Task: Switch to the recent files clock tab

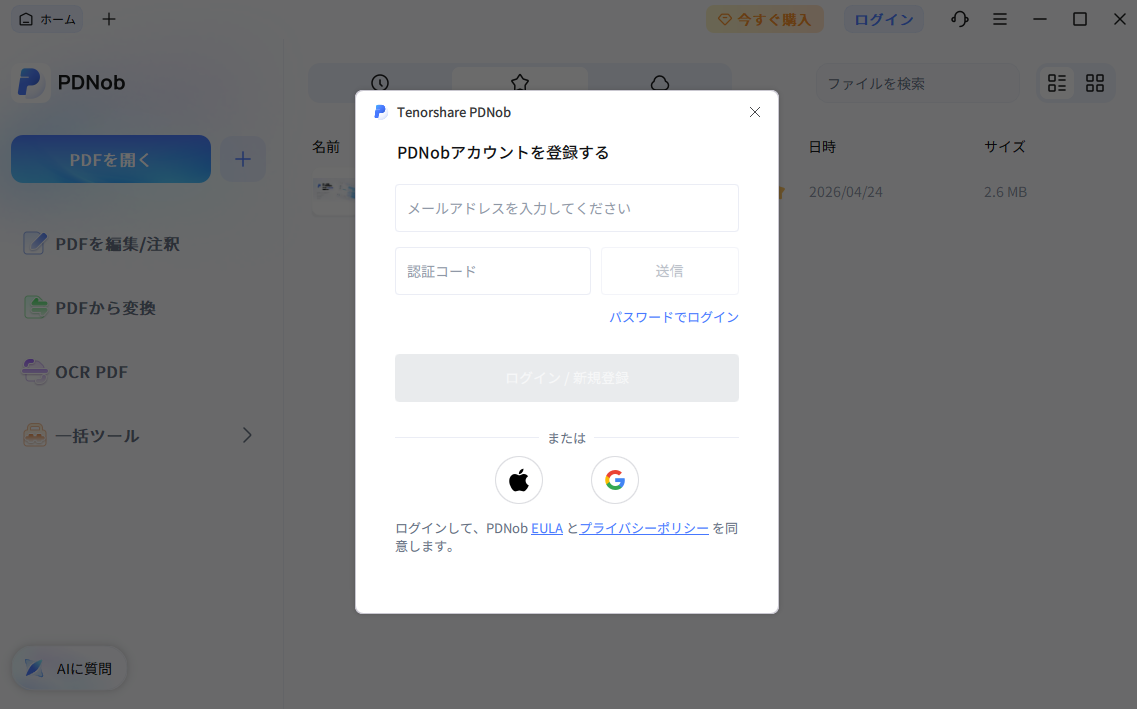Action: pyautogui.click(x=380, y=83)
